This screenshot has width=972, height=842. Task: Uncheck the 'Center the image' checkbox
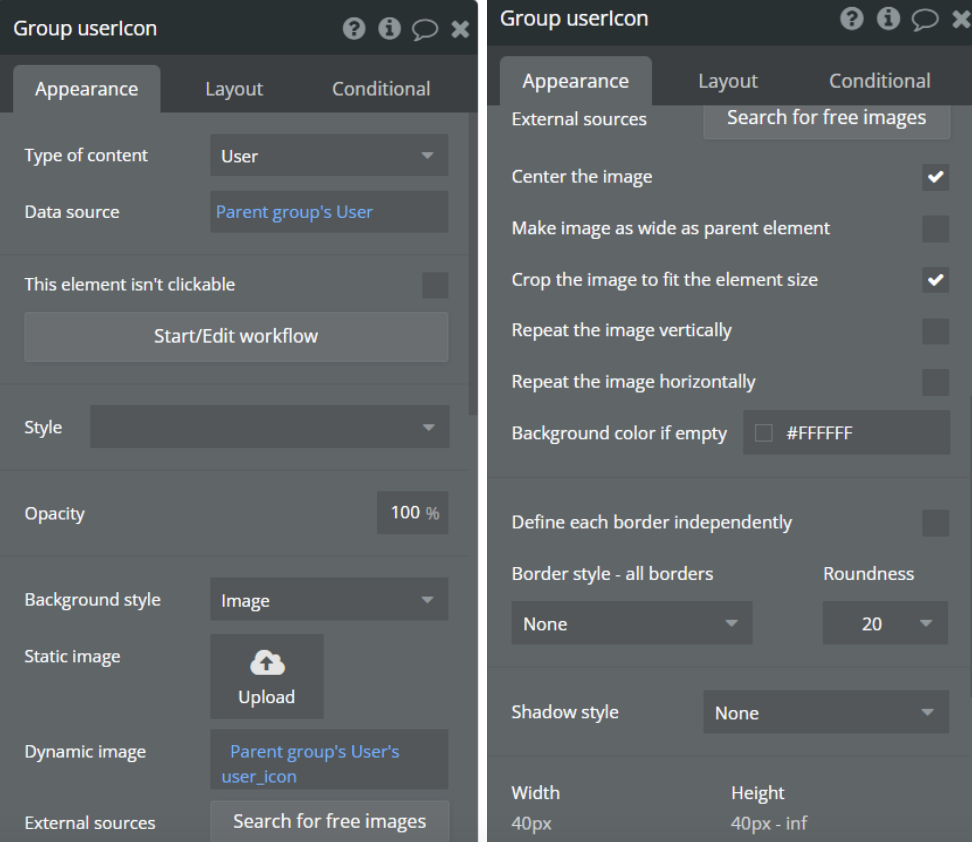point(935,177)
